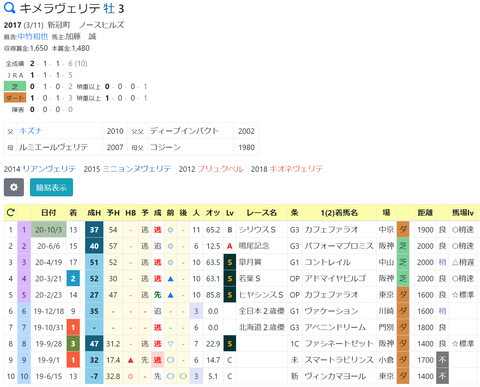This screenshot has height=387, width=480.
Task: Click the 予H column header
Action: pyautogui.click(x=113, y=212)
